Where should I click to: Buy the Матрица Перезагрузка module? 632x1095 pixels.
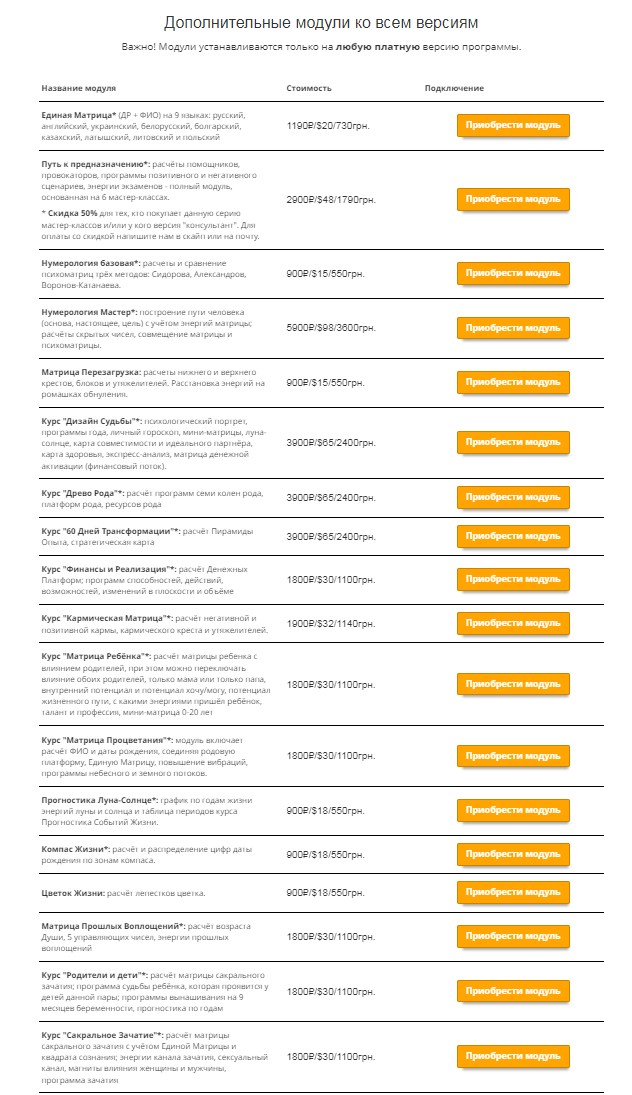[513, 382]
